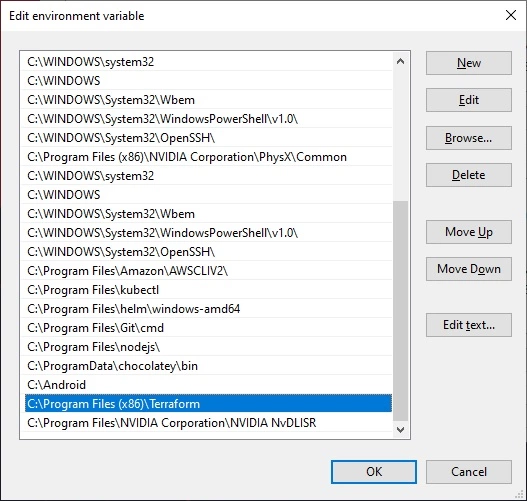The height and width of the screenshot is (501, 527).
Task: Close the dialog with the X icon
Action: [511, 15]
